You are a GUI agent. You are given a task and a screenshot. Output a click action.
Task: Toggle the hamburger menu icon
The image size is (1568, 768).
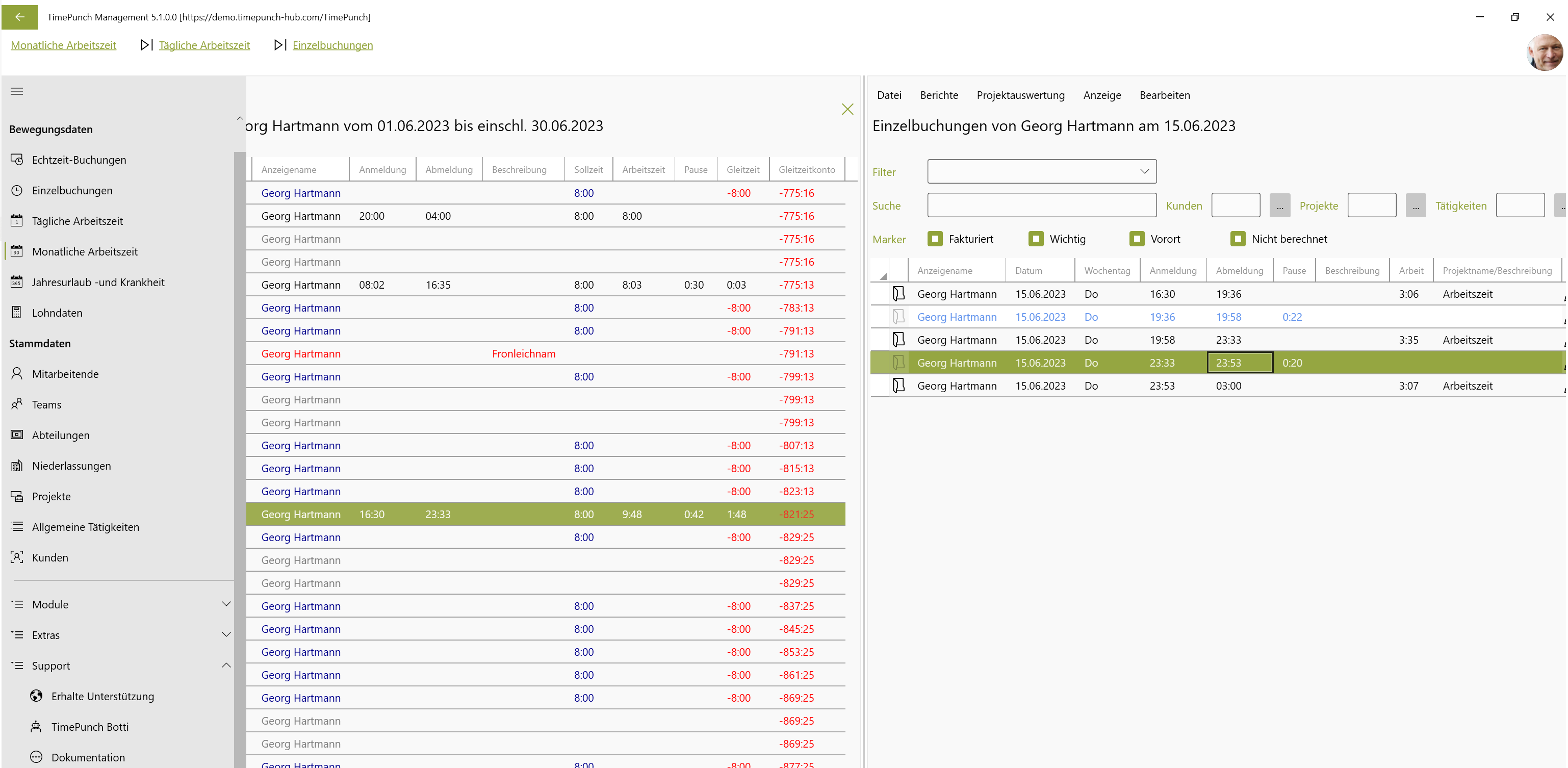click(x=17, y=91)
